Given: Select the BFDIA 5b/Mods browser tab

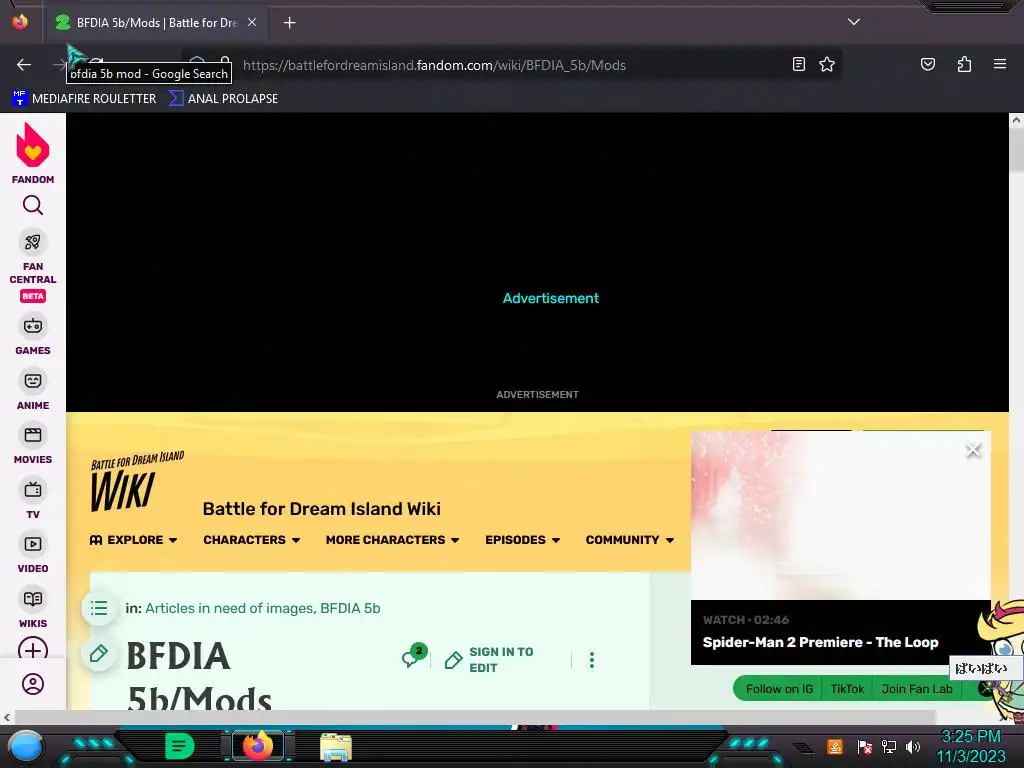Looking at the screenshot, I should pos(155,23).
